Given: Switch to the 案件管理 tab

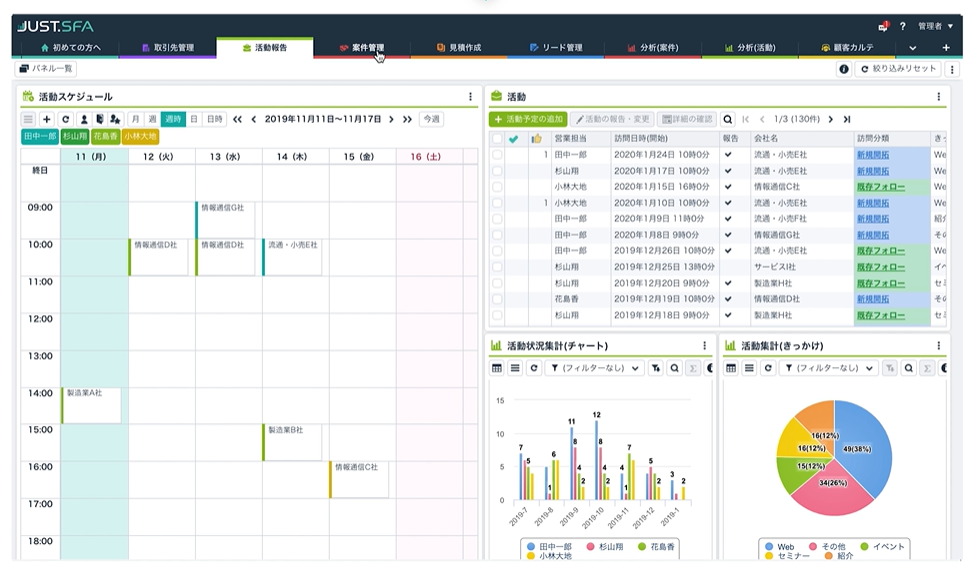Looking at the screenshot, I should click(362, 48).
